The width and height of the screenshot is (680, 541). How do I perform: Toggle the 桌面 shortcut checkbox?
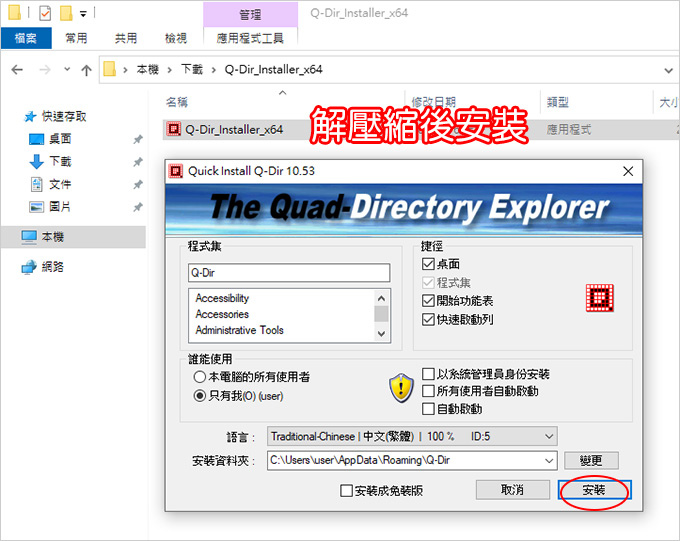click(x=428, y=264)
